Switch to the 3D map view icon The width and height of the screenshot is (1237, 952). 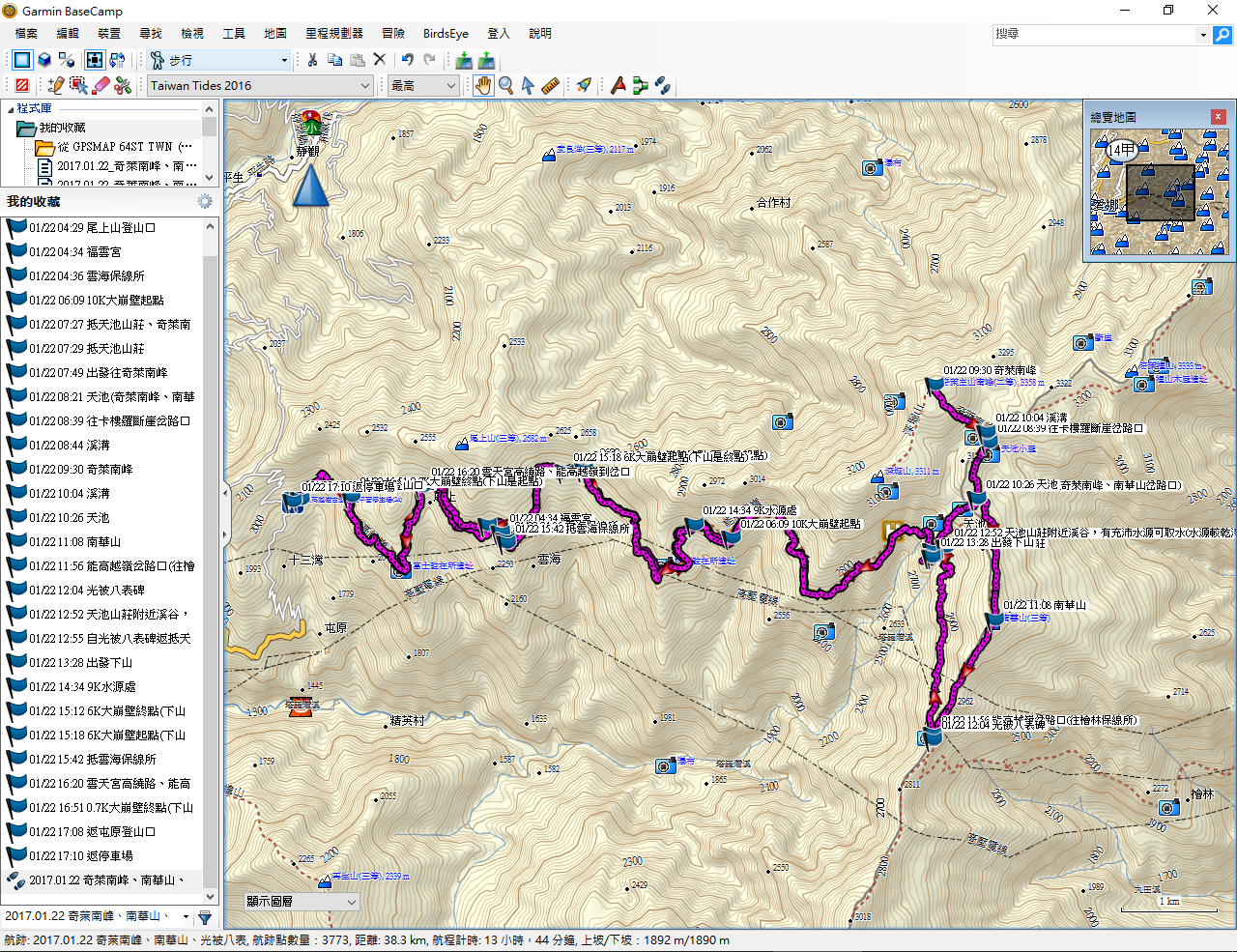tap(44, 60)
